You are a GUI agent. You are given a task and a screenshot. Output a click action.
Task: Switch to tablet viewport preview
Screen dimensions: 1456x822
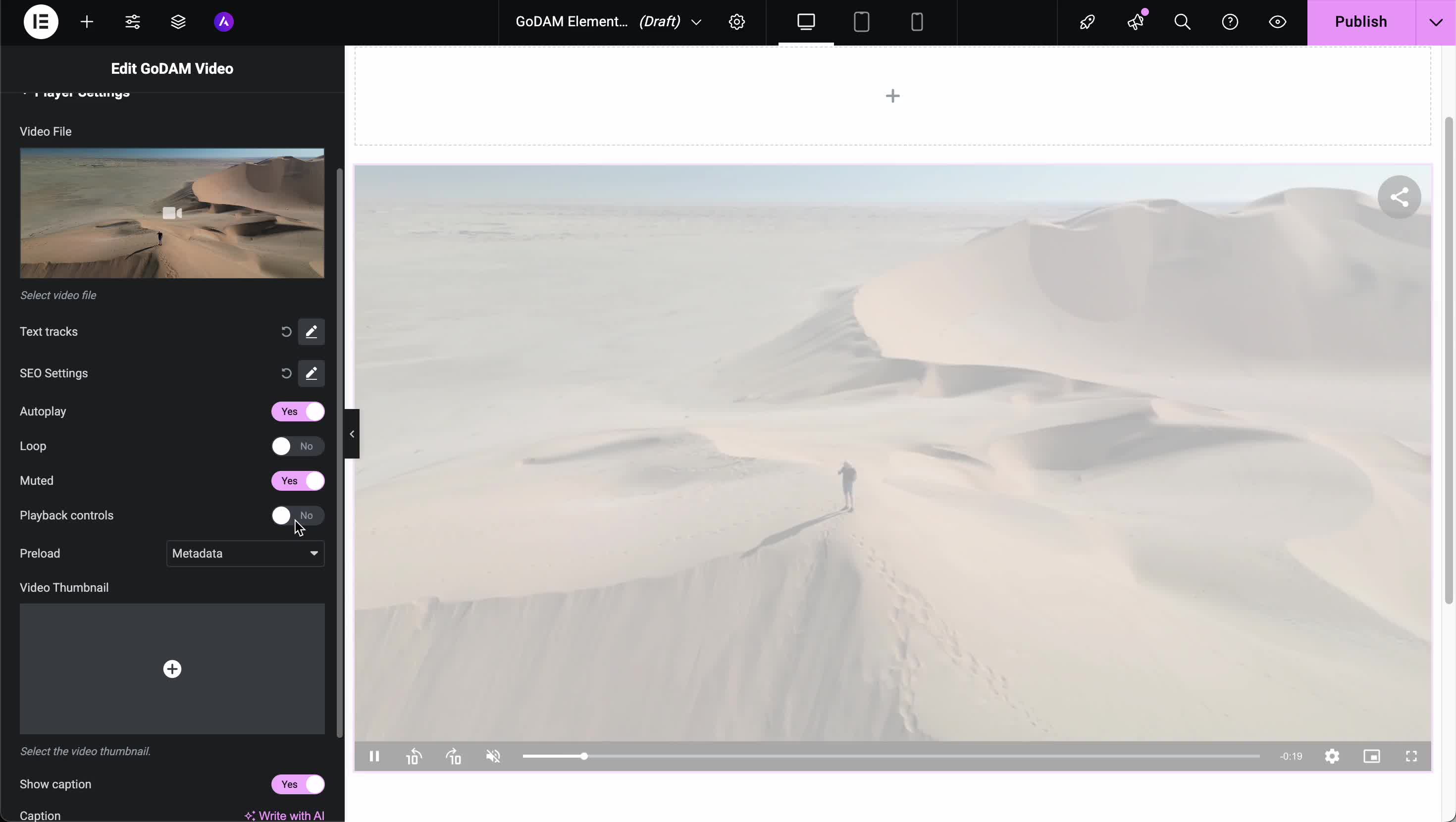click(x=861, y=21)
